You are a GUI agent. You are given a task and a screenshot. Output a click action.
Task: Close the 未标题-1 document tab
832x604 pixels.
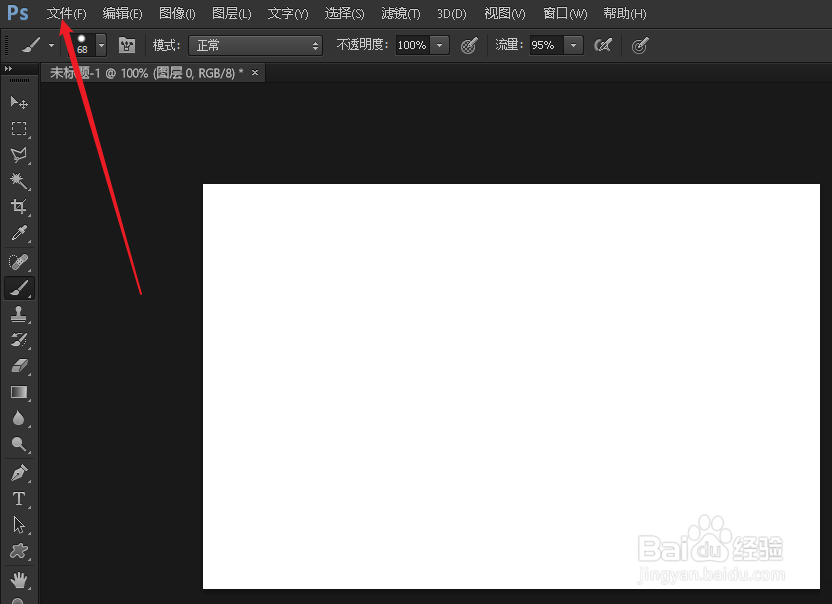[x=255, y=73]
